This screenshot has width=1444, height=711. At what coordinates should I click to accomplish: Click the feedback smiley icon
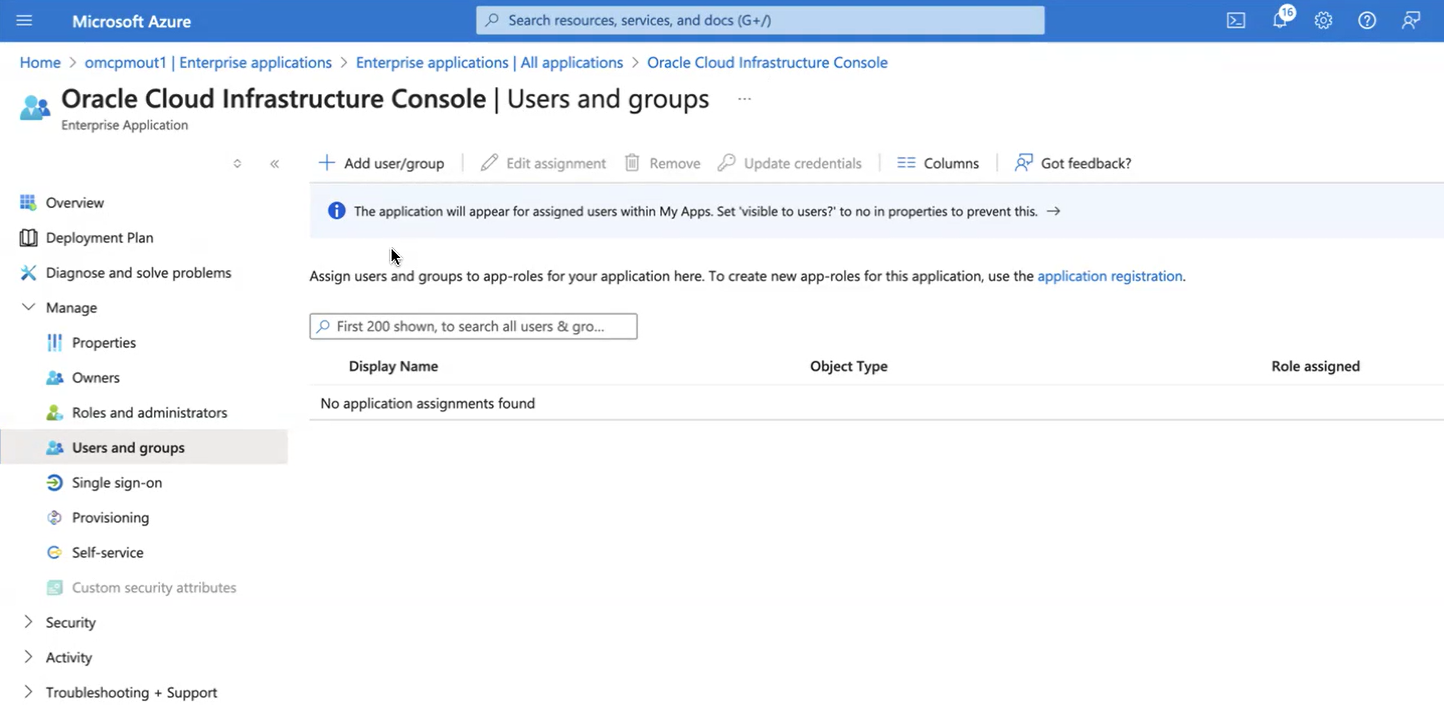(x=1411, y=20)
